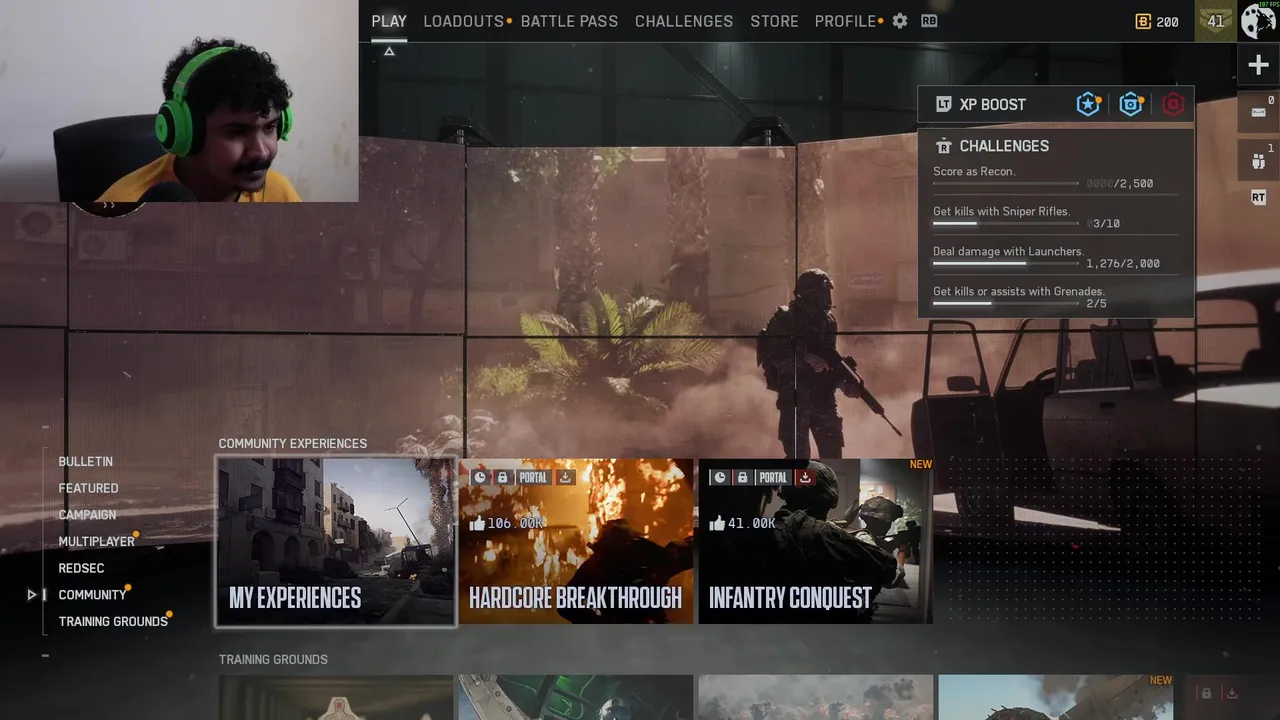Click "Deal damage with Launchers." text
This screenshot has height=720, width=1280.
pyautogui.click(x=1008, y=252)
